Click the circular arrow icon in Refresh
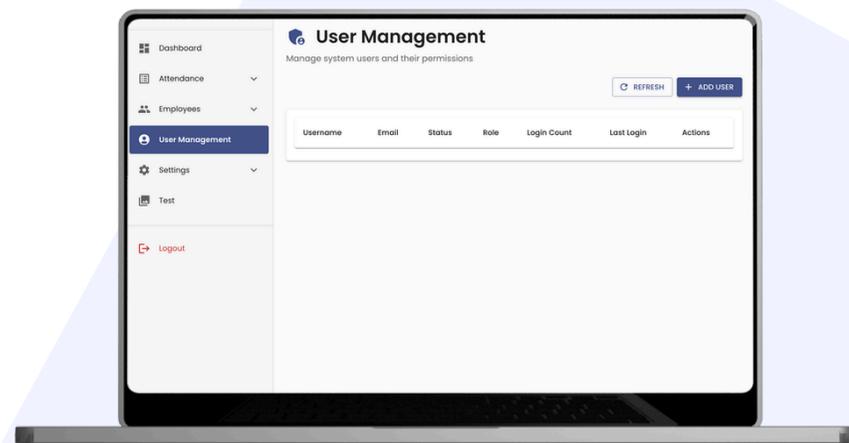This screenshot has height=443, width=849. pyautogui.click(x=624, y=87)
